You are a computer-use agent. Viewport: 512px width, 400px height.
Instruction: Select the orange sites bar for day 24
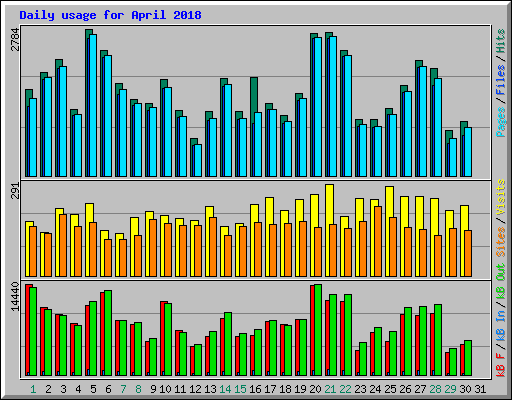(x=378, y=241)
